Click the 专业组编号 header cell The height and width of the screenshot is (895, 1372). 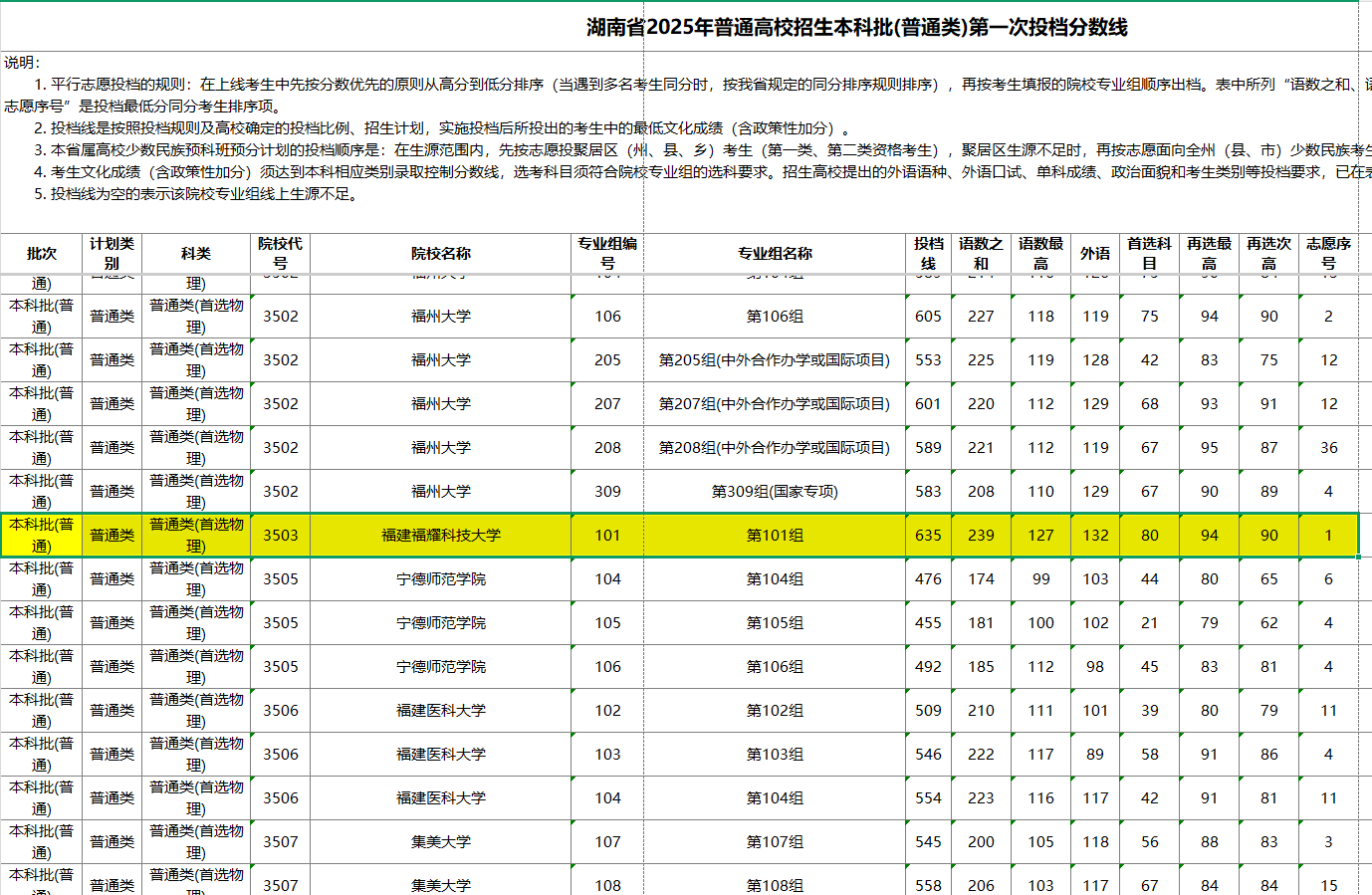pyautogui.click(x=607, y=254)
